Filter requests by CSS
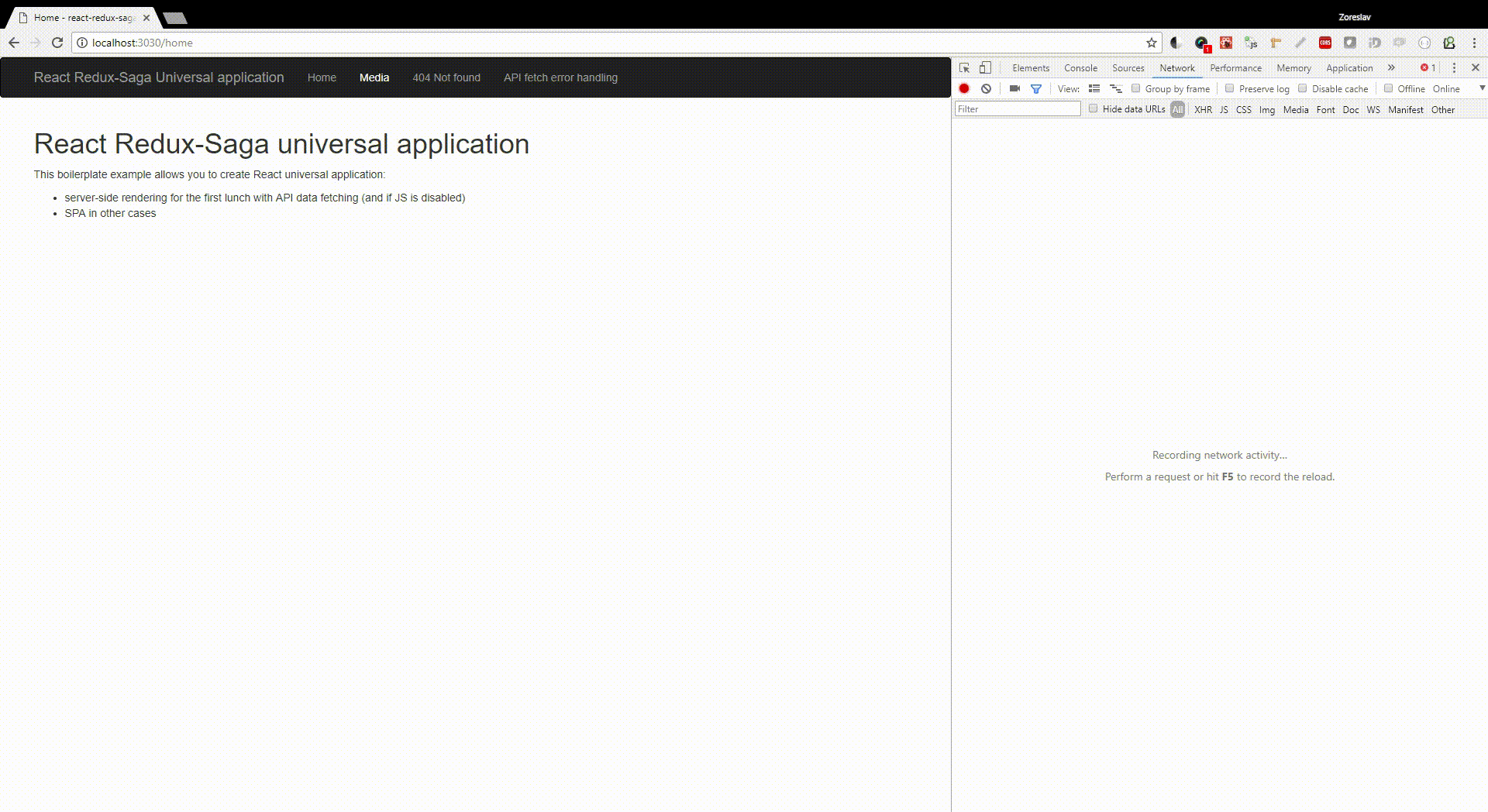This screenshot has width=1488, height=812. coord(1244,110)
